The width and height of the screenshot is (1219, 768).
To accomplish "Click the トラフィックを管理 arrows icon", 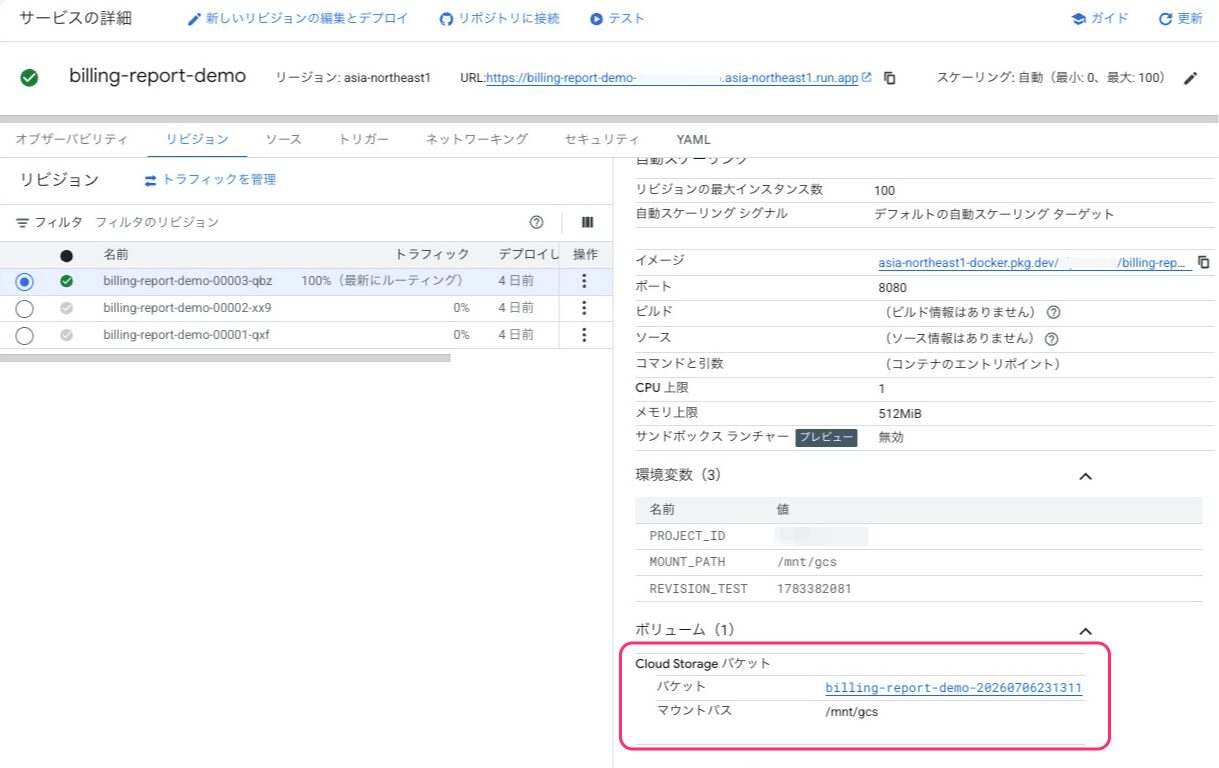I will [x=151, y=180].
